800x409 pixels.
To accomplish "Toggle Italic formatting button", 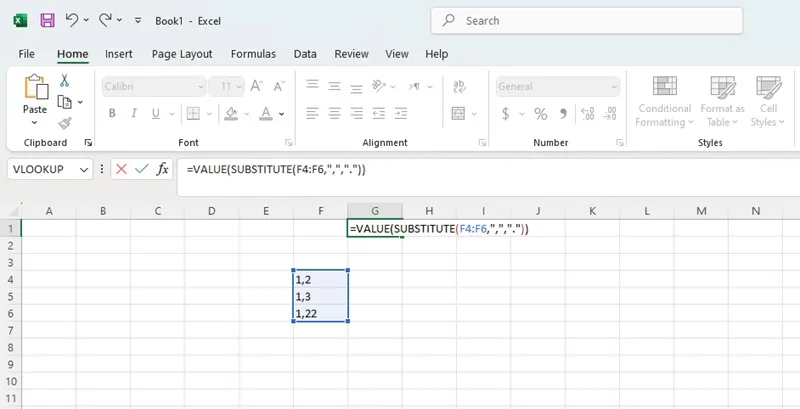I will coord(134,113).
